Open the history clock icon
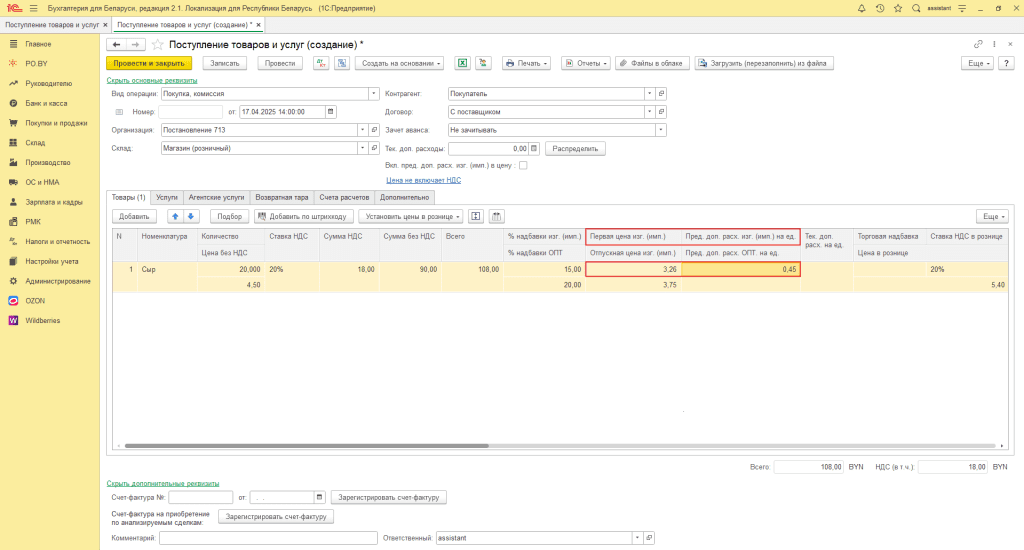Image resolution: width=1024 pixels, height=550 pixels. tap(879, 8)
